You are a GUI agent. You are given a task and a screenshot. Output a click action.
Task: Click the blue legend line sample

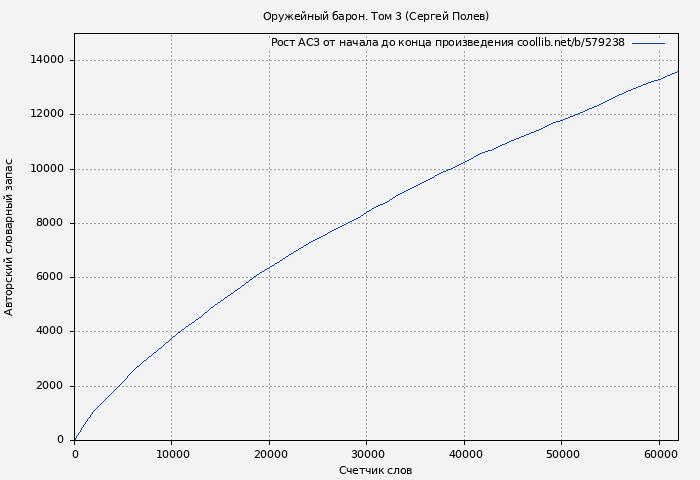tap(648, 43)
